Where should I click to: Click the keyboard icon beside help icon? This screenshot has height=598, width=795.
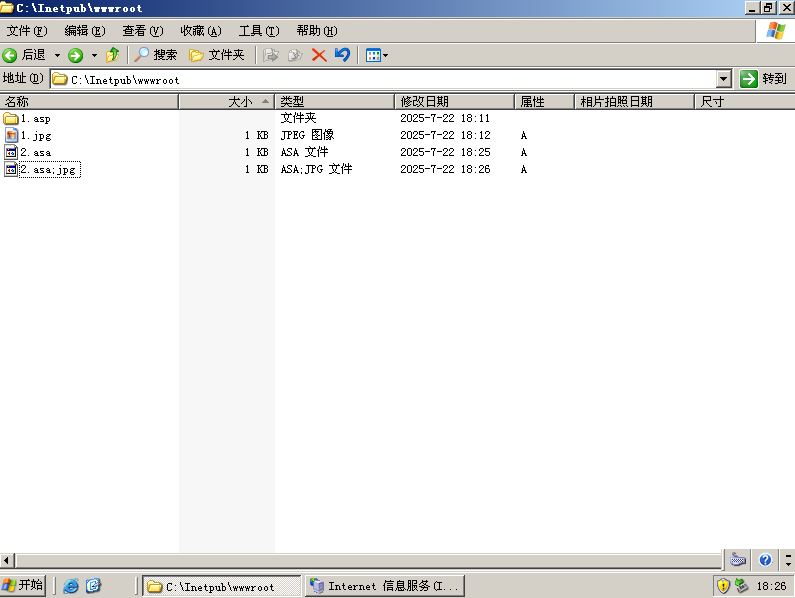[738, 559]
